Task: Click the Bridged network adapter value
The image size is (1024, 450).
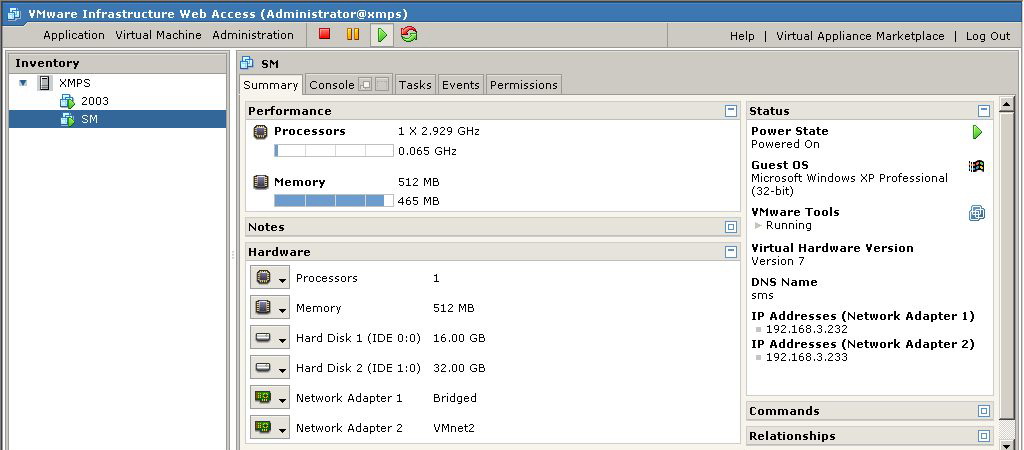Action: click(455, 398)
